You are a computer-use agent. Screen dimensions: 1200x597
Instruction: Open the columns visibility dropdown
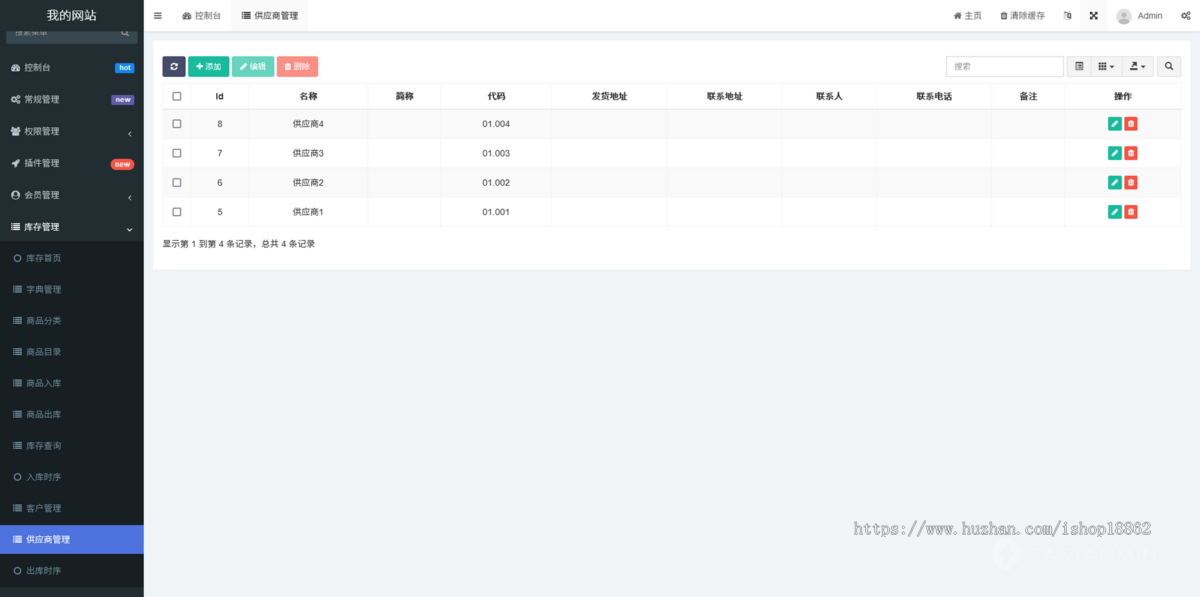[1106, 65]
